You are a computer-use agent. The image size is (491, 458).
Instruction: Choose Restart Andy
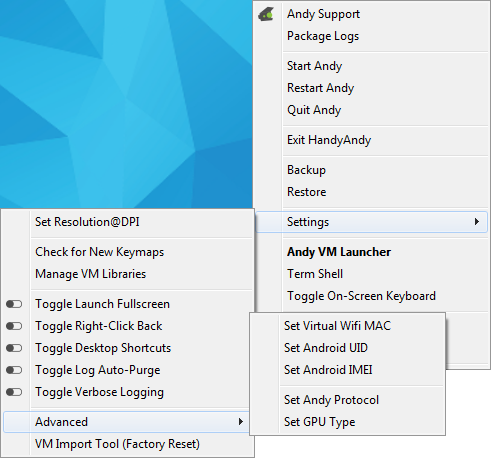[x=320, y=88]
